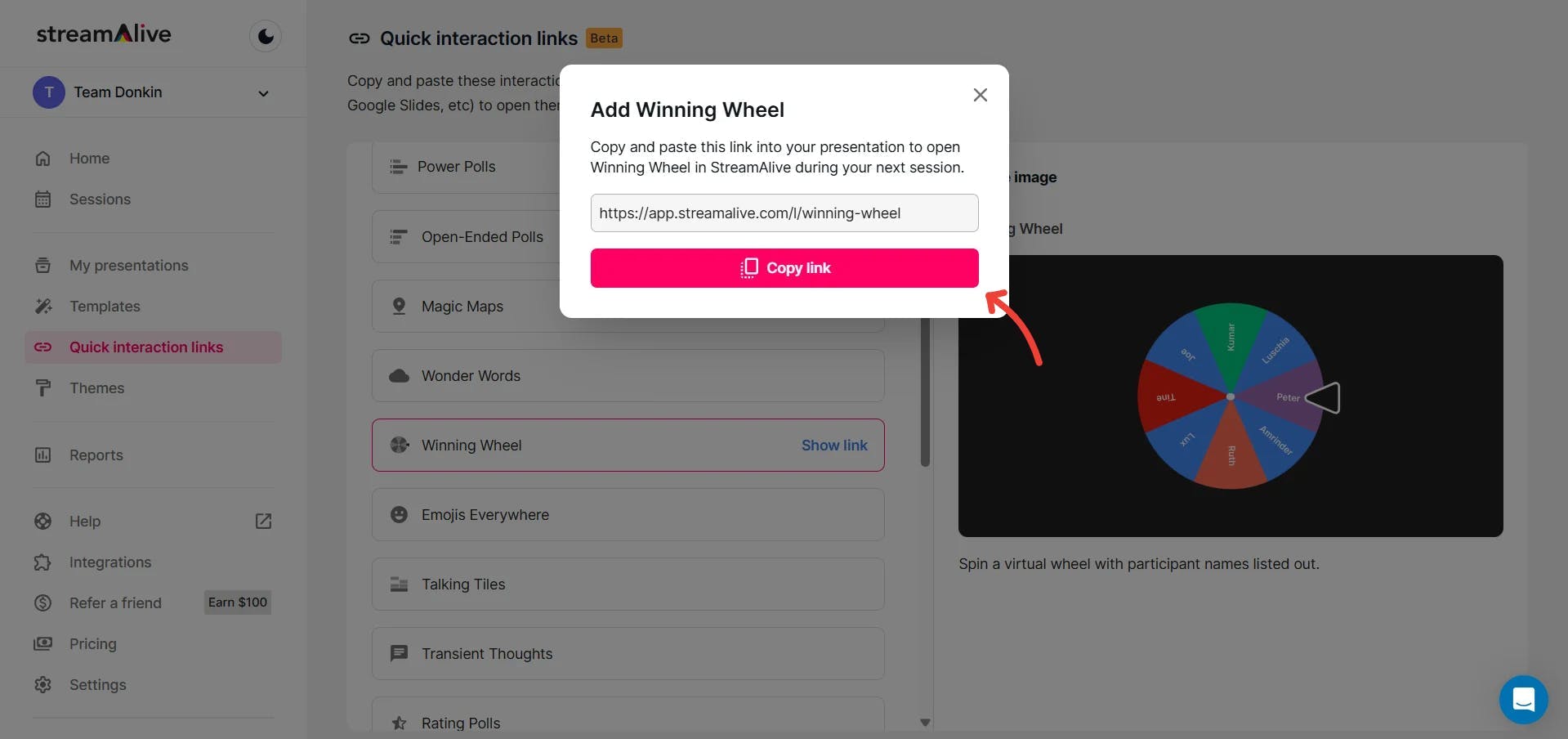Viewport: 1568px width, 739px height.
Task: Click the Earn $100 badge
Action: pos(238,602)
